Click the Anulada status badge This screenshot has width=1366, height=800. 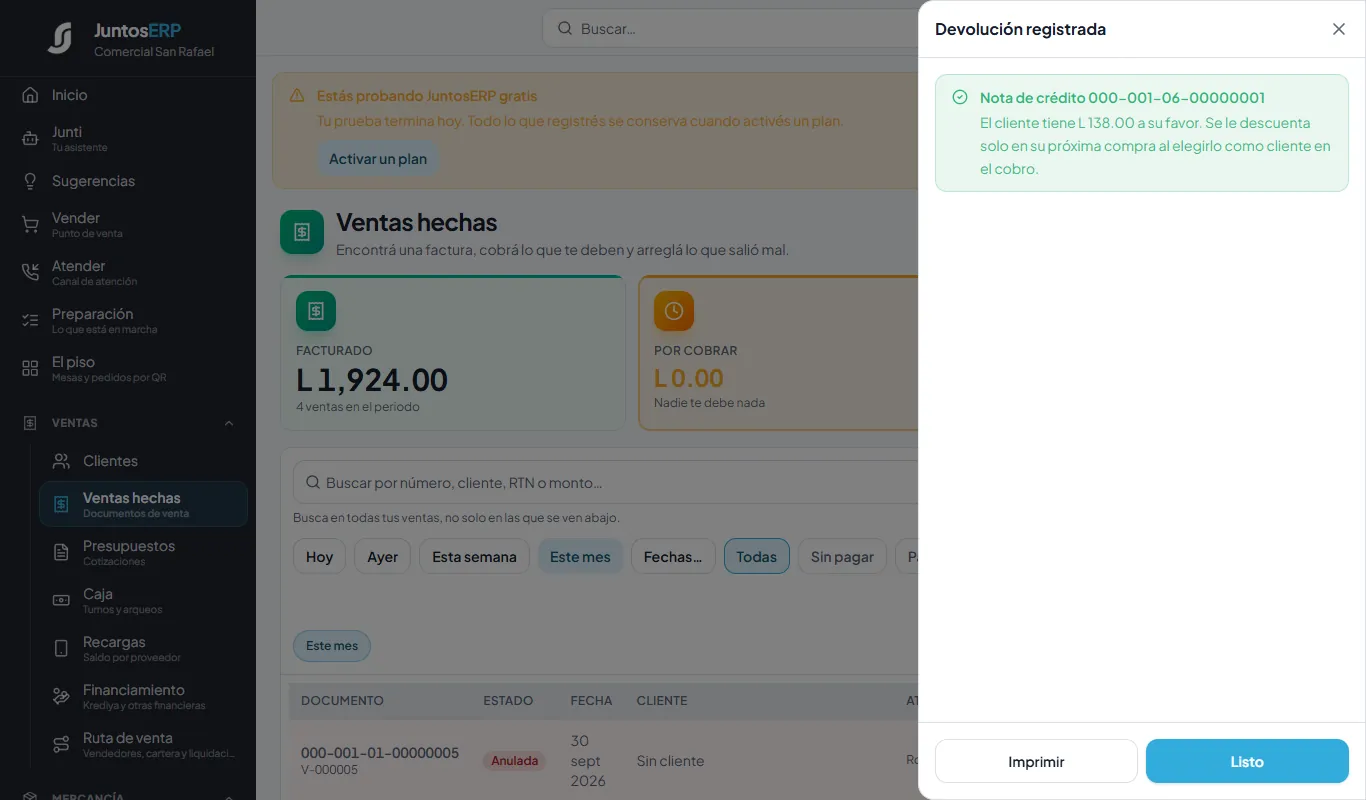(515, 761)
